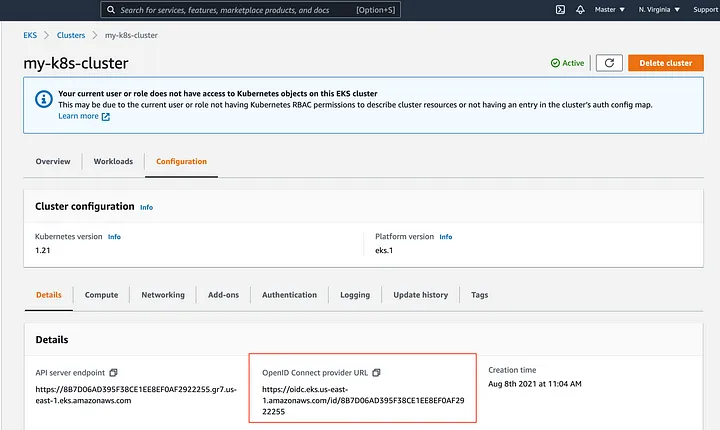This screenshot has height=430, width=720.
Task: Click the API server endpoint URL text
Action: 136,395
